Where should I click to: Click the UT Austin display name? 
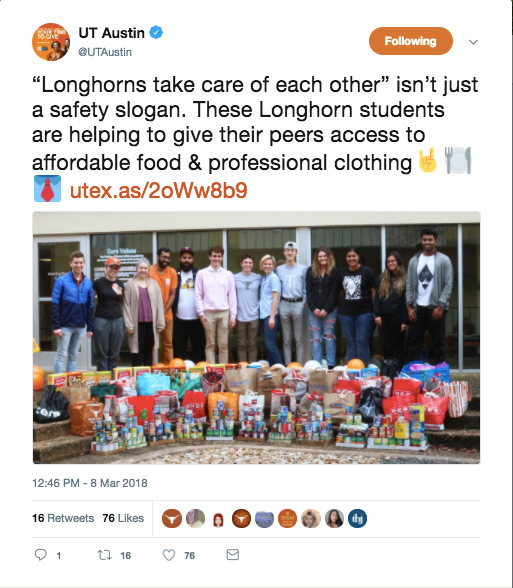pos(111,33)
